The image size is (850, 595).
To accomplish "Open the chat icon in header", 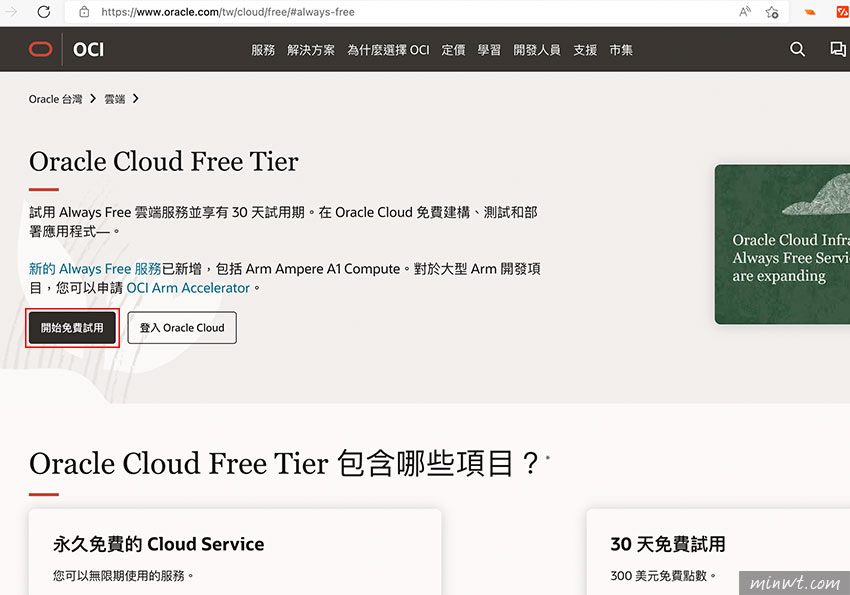I will [838, 49].
